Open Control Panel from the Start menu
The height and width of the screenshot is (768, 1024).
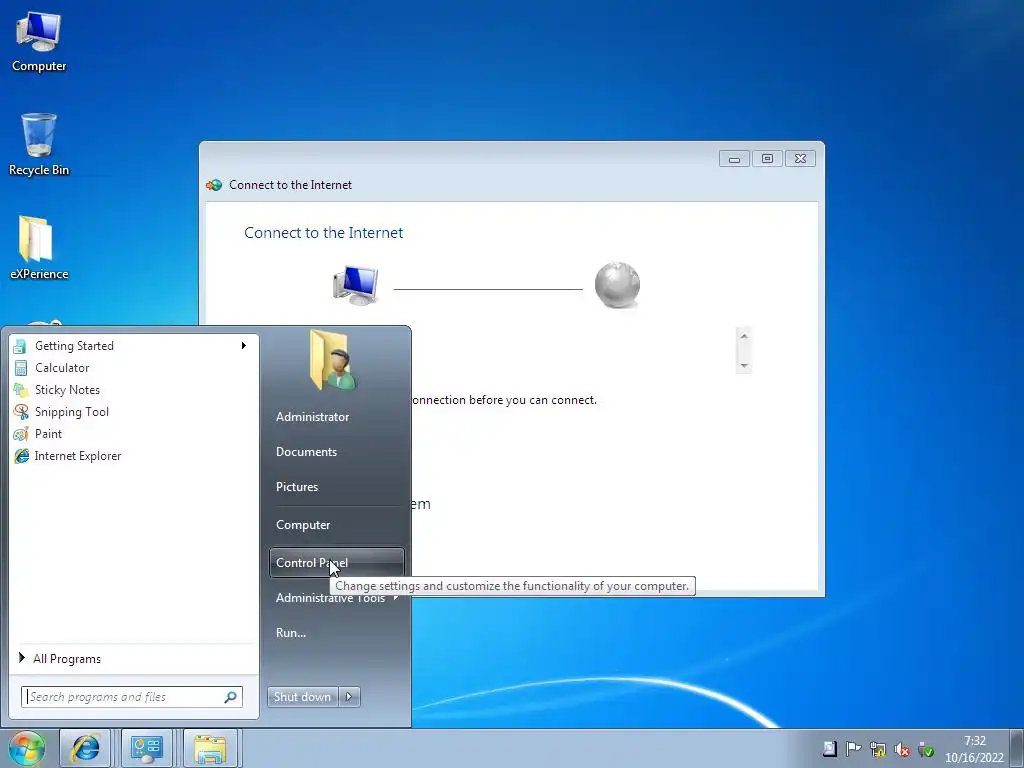click(336, 562)
